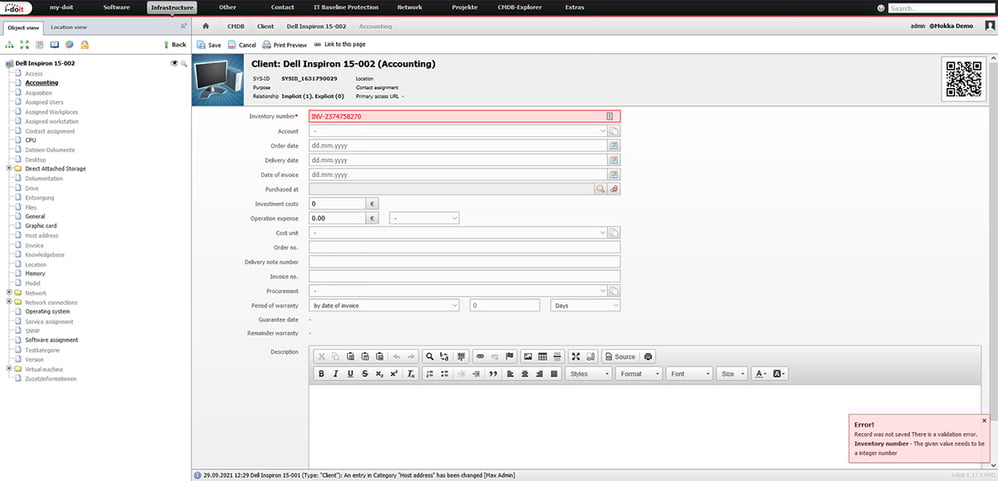The image size is (998, 481).
Task: Click the eye icon next to Dell Inspiron 15-002
Action: pyautogui.click(x=174, y=64)
